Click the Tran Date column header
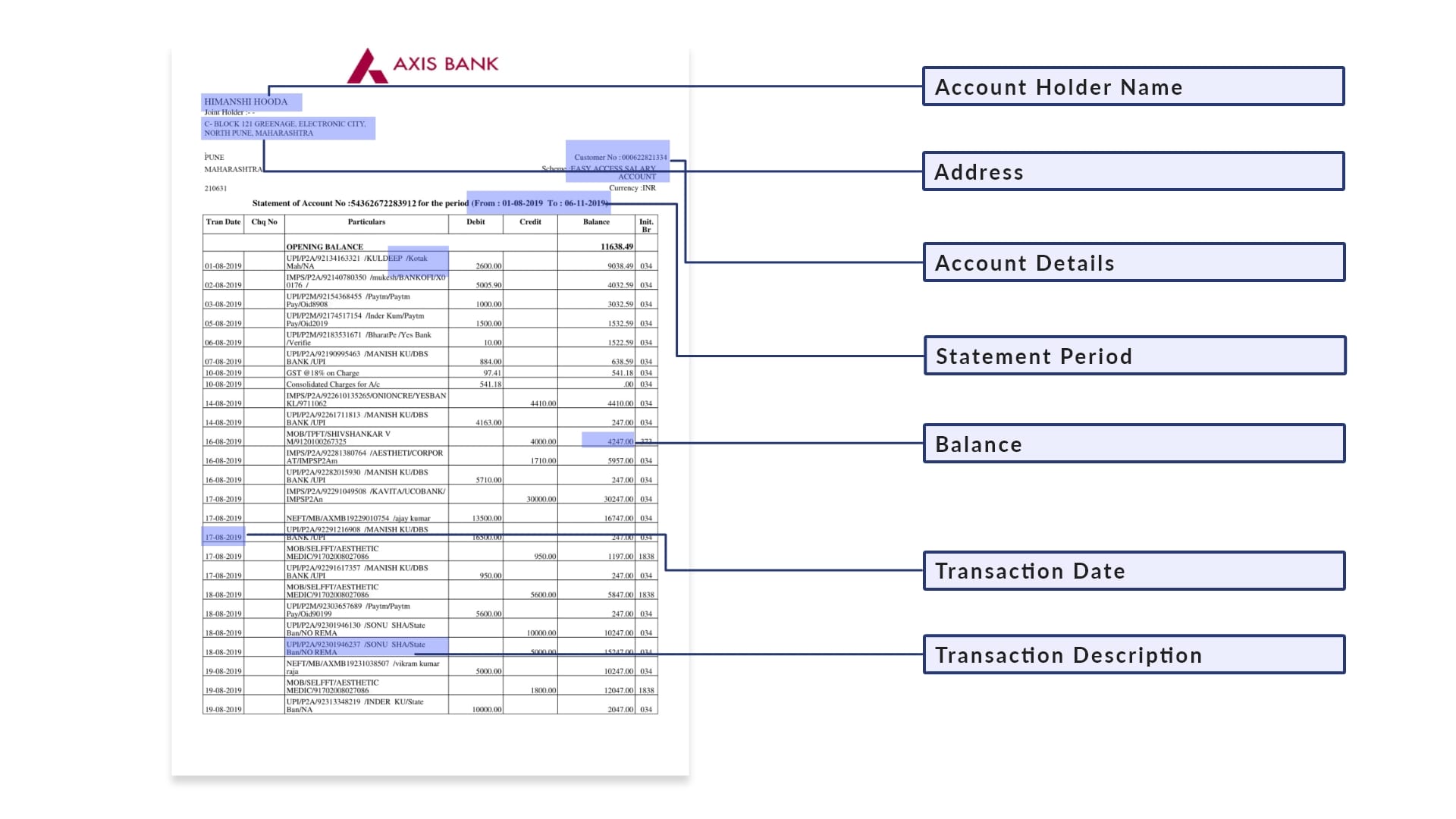 tap(224, 222)
